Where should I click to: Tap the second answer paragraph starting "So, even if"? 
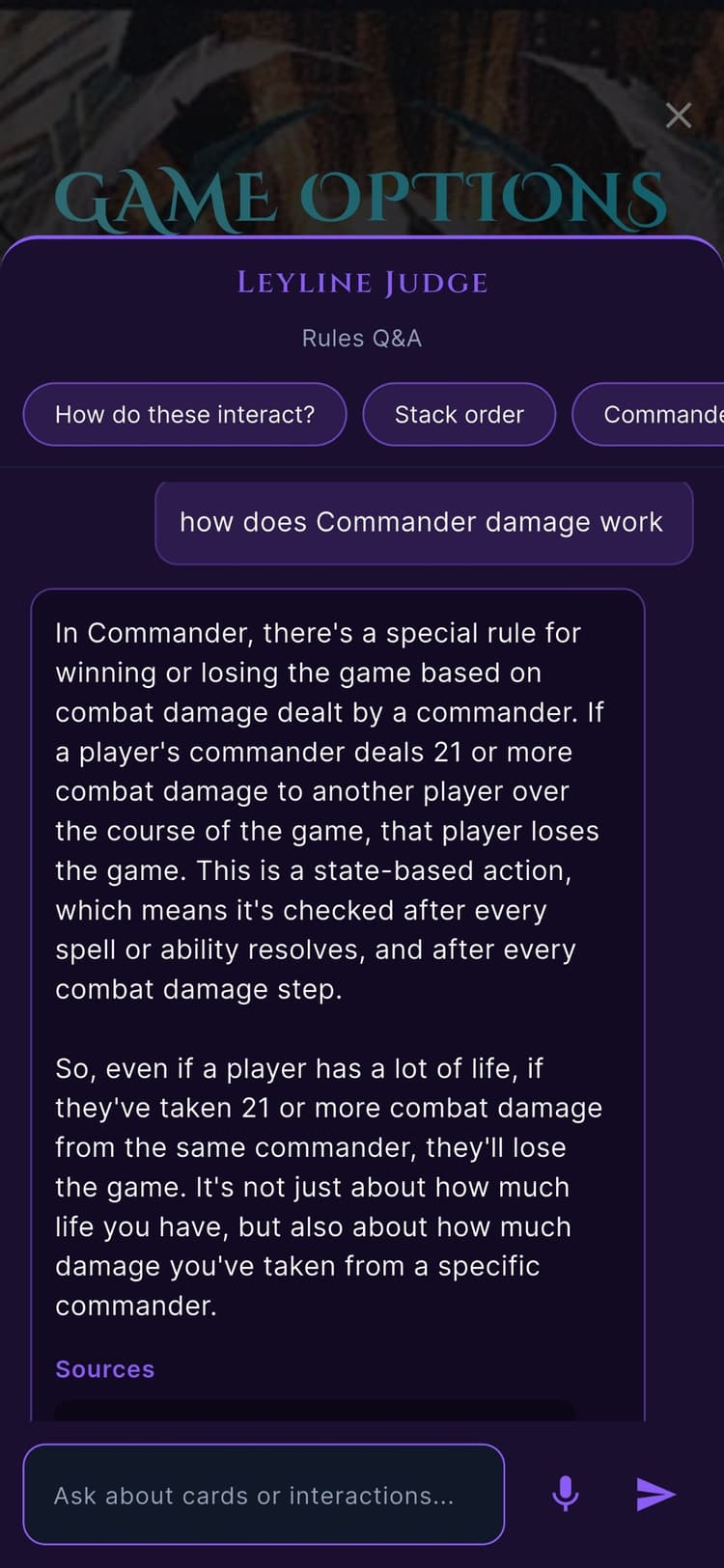[x=329, y=1187]
